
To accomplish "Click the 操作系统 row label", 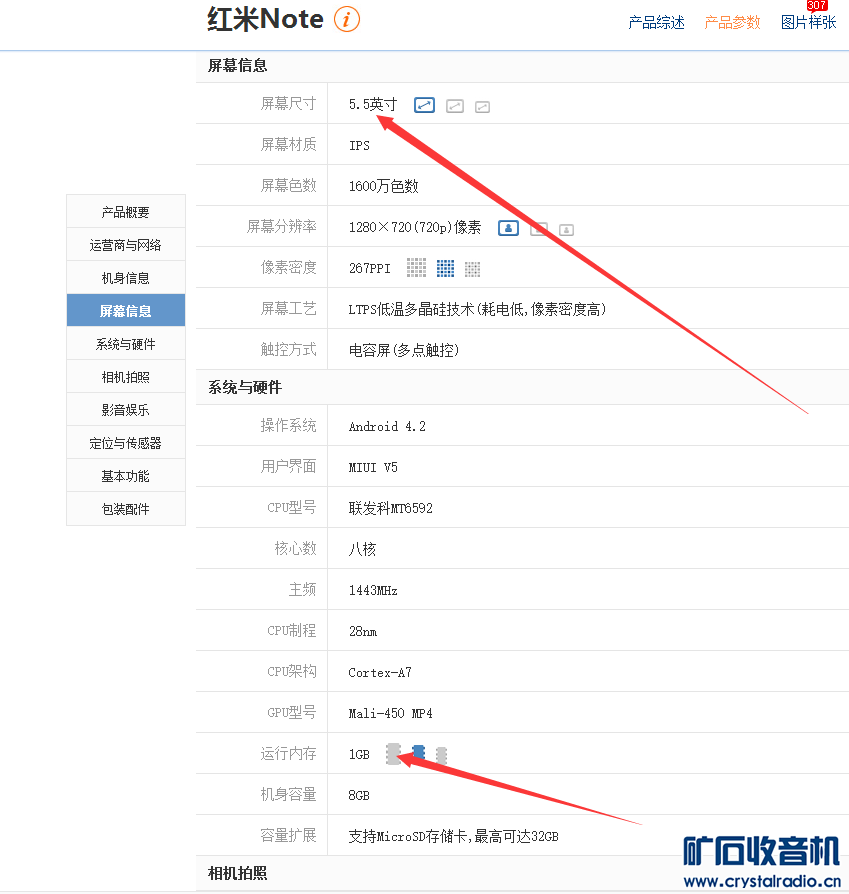I will (x=289, y=426).
